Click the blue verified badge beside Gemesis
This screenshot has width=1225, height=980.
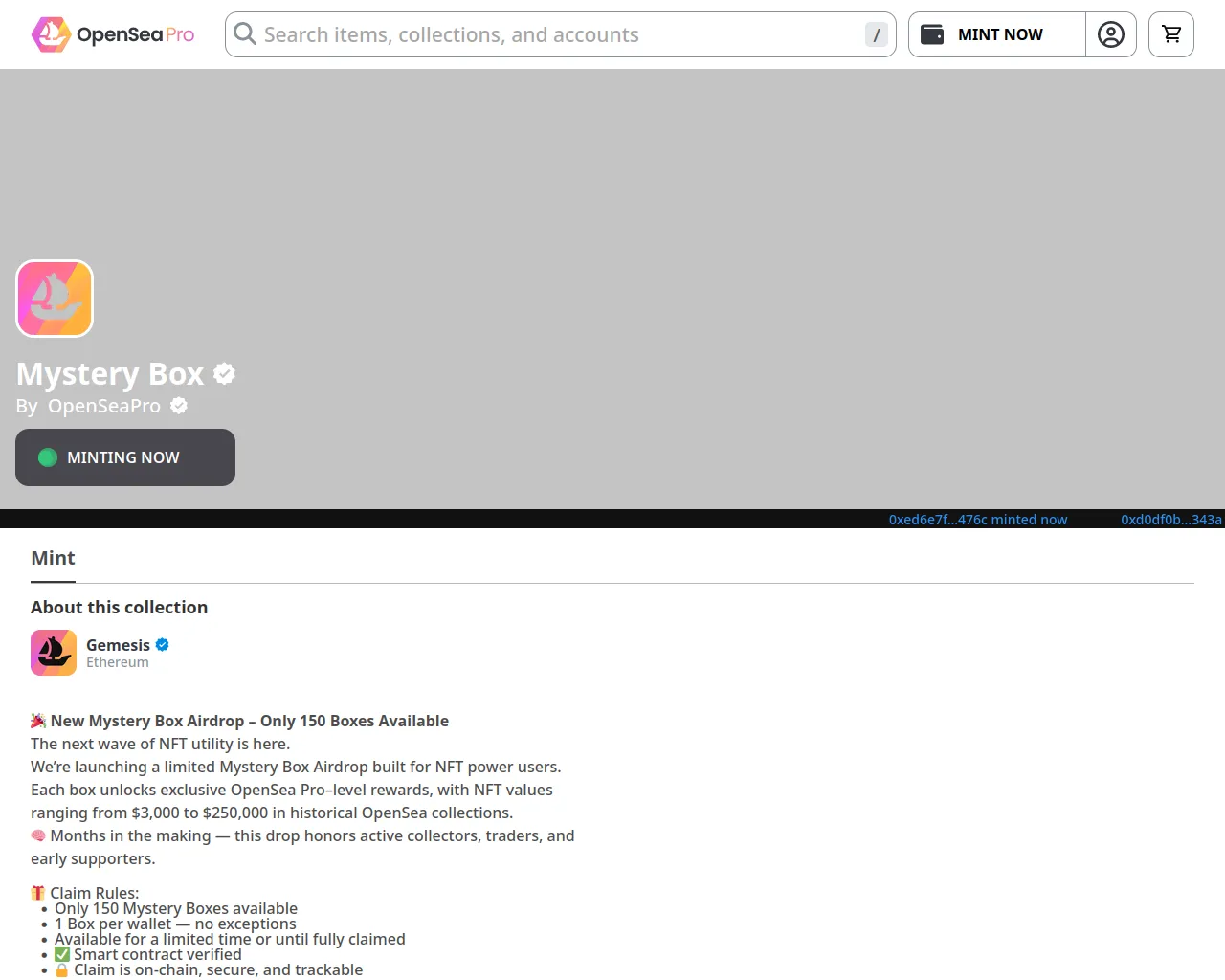tap(163, 645)
